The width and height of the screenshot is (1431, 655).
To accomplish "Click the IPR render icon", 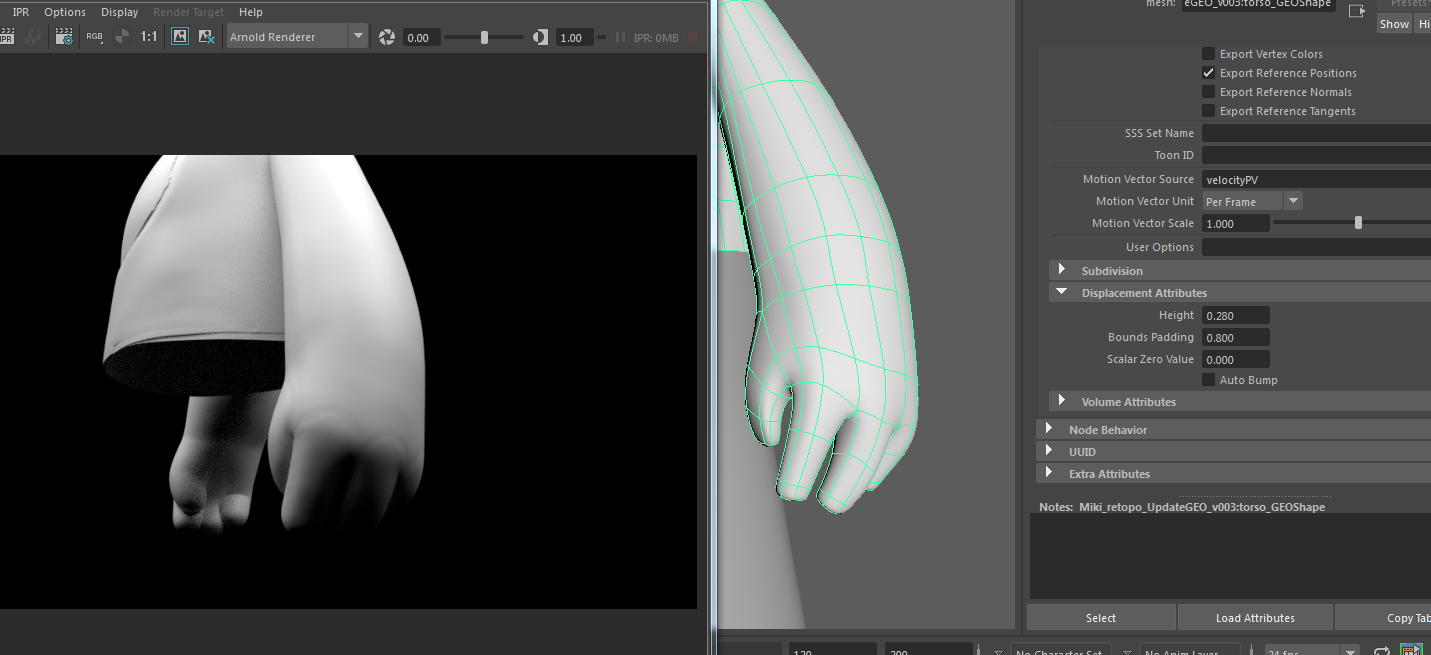I will 6,37.
